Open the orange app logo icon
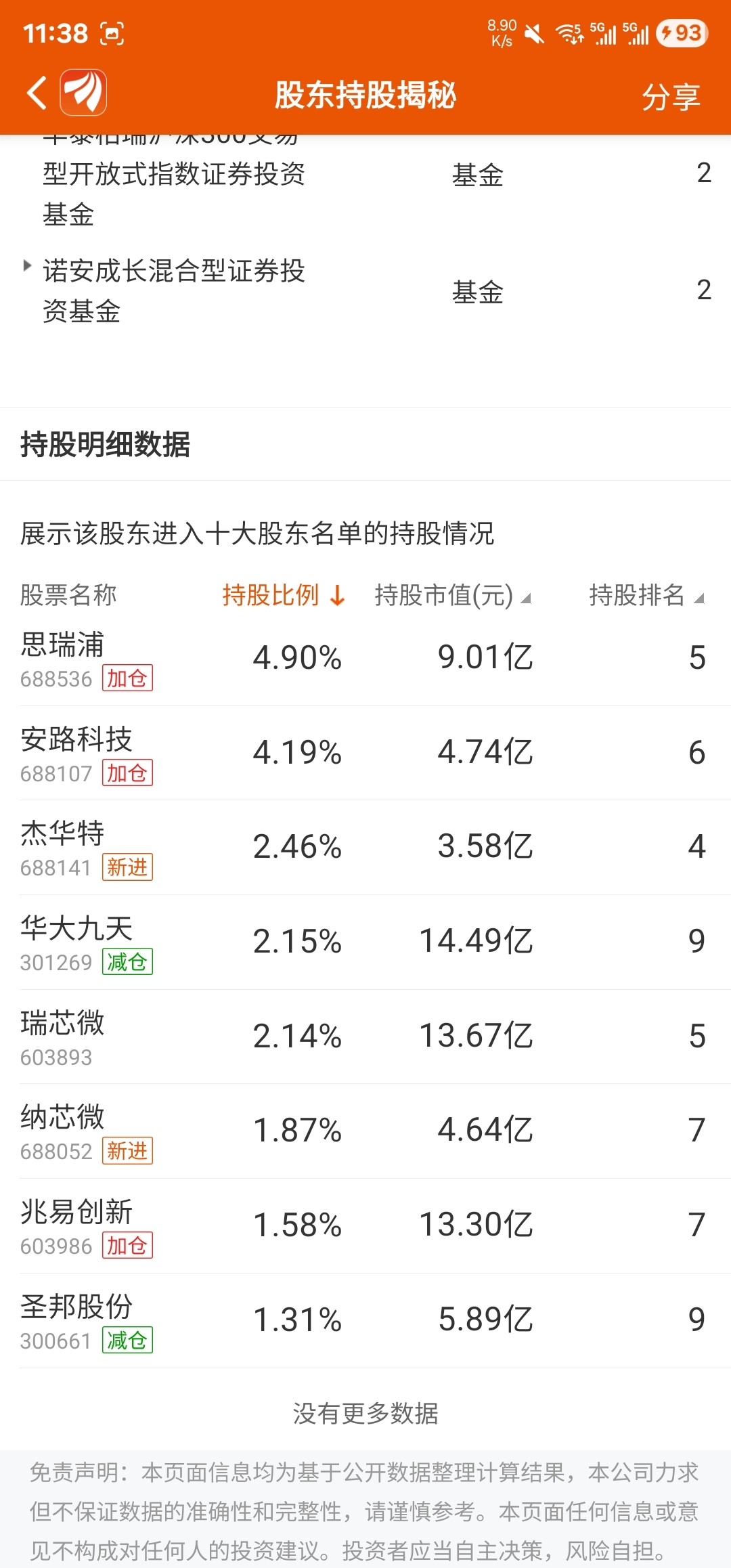Viewport: 731px width, 1568px height. 84,93
